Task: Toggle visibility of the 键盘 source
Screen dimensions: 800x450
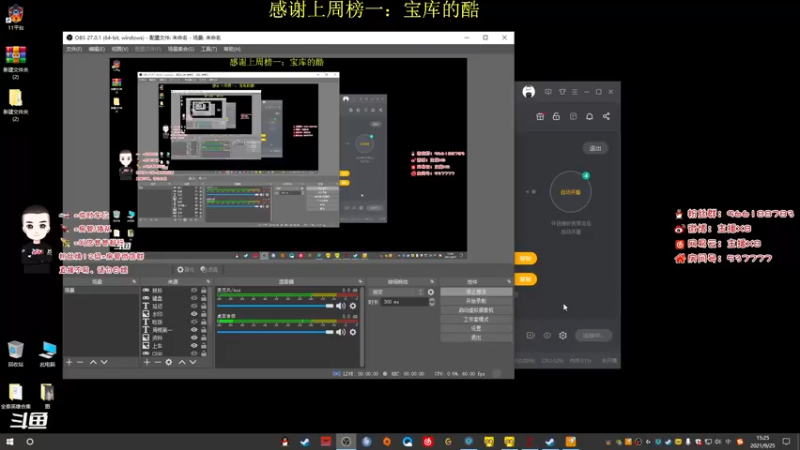Action: click(x=194, y=298)
